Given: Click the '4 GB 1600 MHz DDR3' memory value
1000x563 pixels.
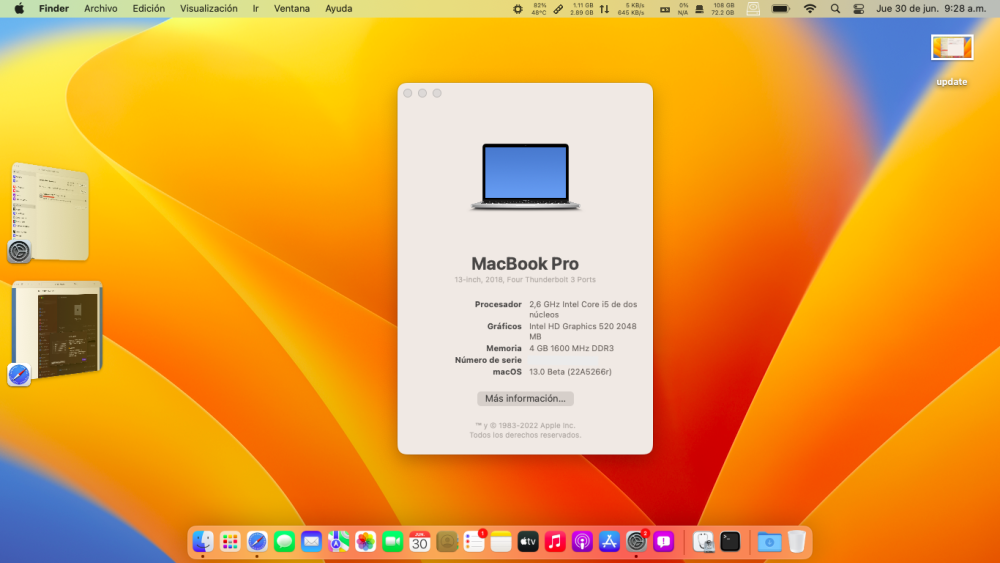Looking at the screenshot, I should 571,348.
